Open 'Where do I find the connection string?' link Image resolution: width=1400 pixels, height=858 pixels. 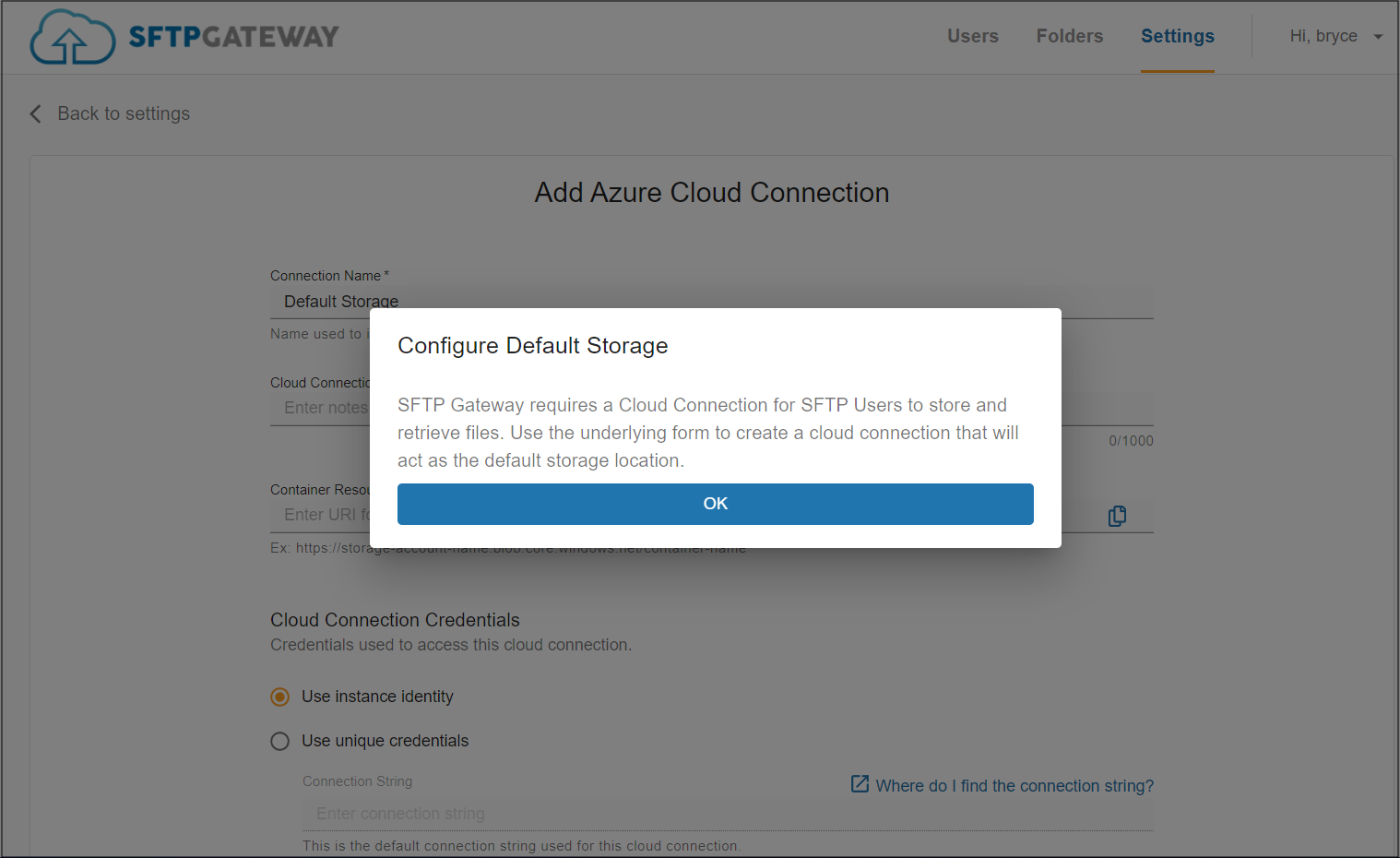click(x=1014, y=786)
